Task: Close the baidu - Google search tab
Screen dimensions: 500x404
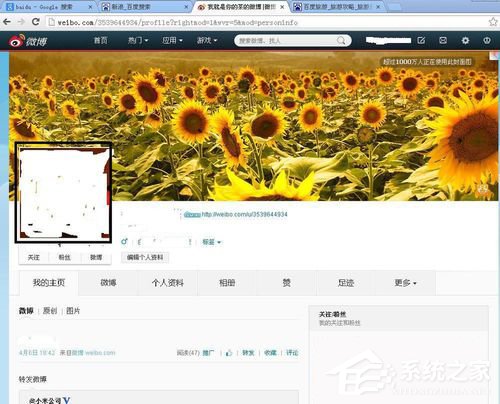Action: point(90,7)
